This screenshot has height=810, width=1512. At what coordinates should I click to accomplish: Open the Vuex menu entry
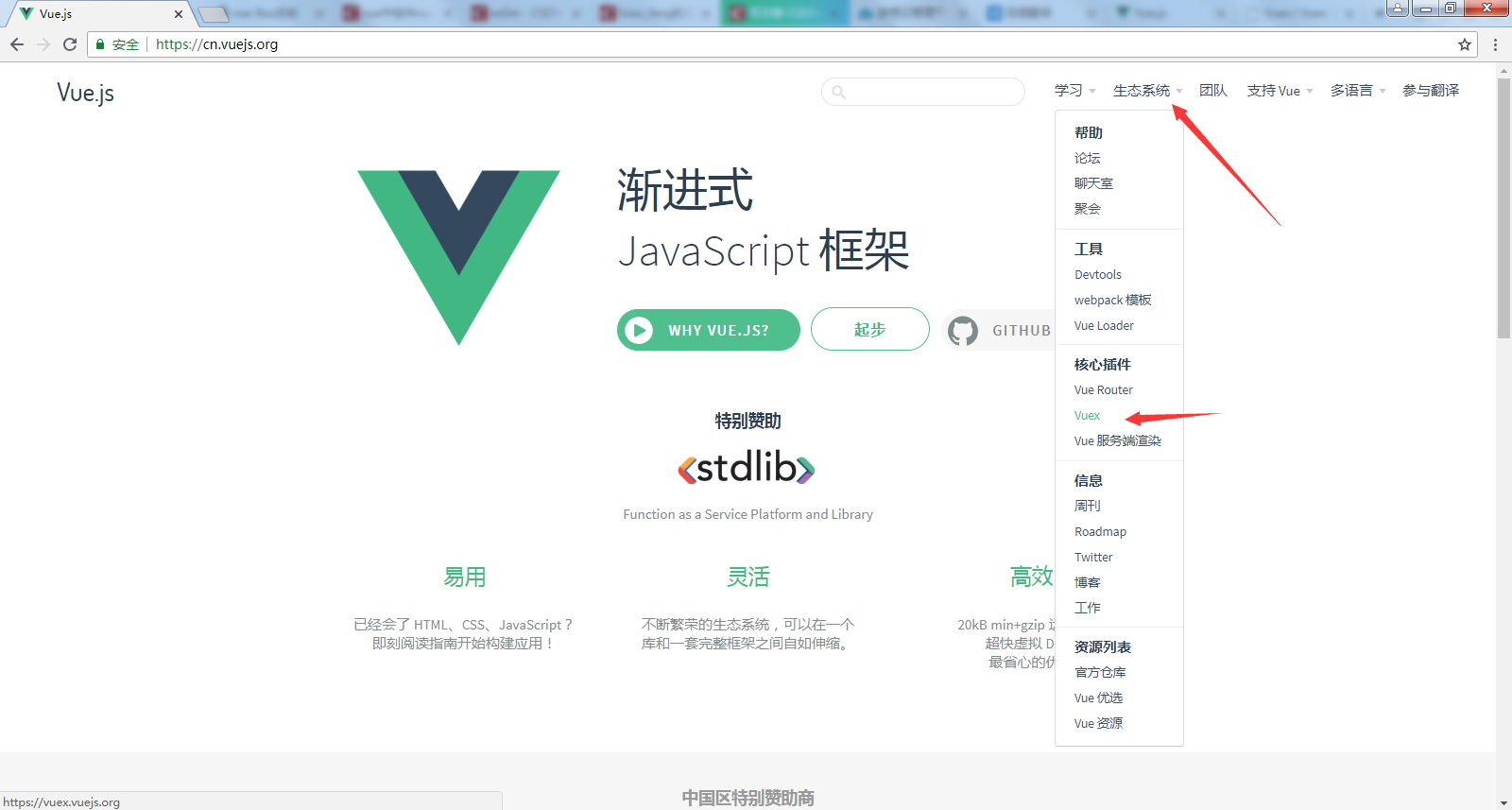(1087, 416)
